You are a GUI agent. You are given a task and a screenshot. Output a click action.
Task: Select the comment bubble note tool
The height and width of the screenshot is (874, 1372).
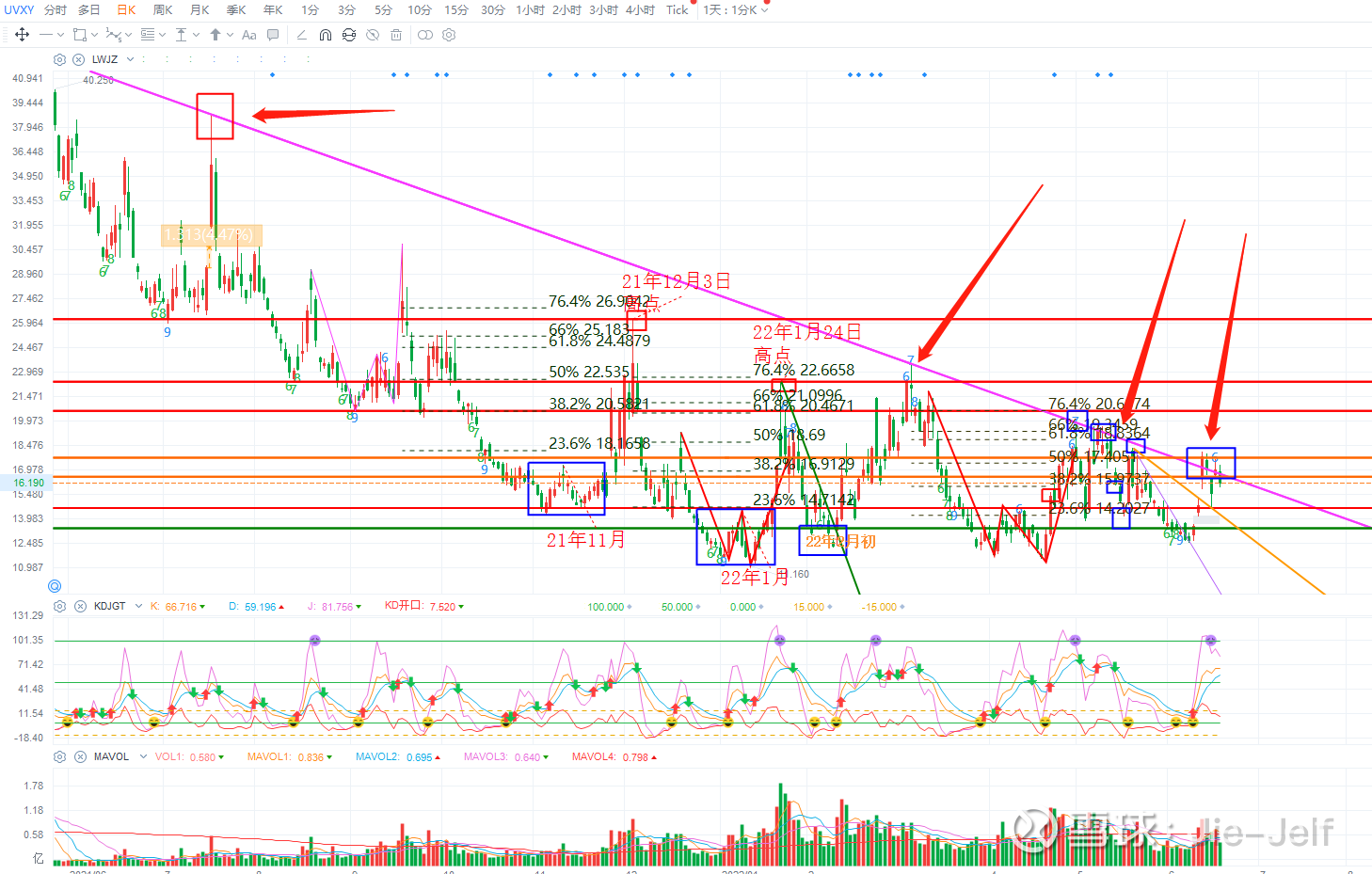tap(273, 35)
